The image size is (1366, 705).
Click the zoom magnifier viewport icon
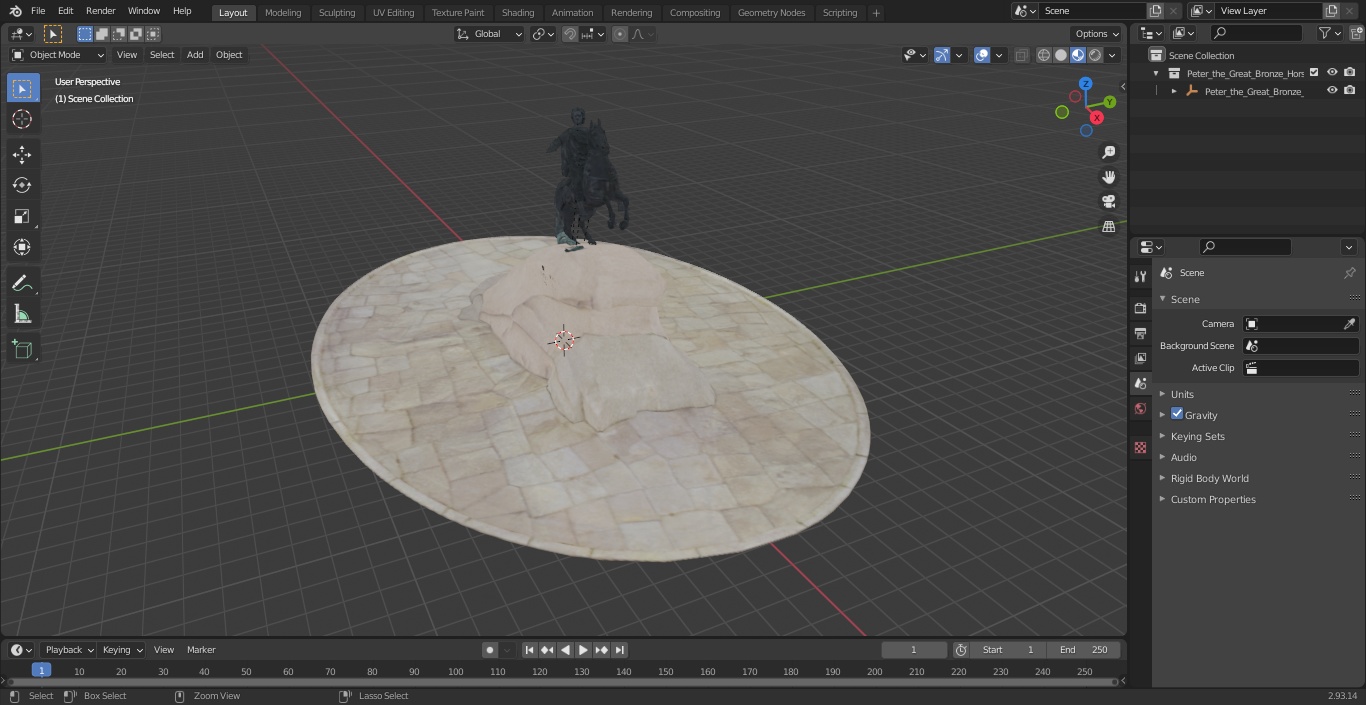[1108, 152]
